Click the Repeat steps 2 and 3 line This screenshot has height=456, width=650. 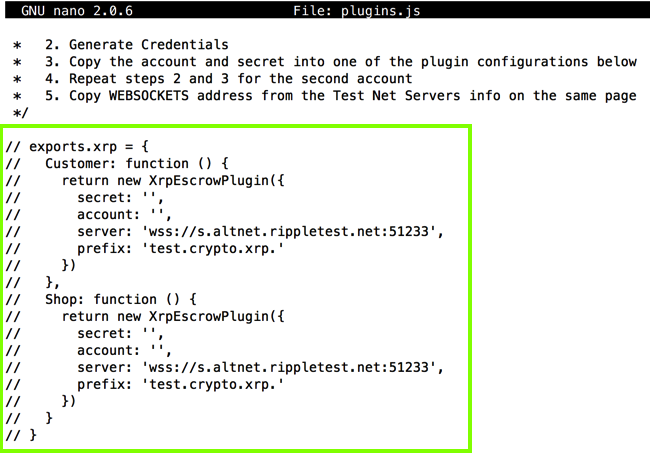228,79
